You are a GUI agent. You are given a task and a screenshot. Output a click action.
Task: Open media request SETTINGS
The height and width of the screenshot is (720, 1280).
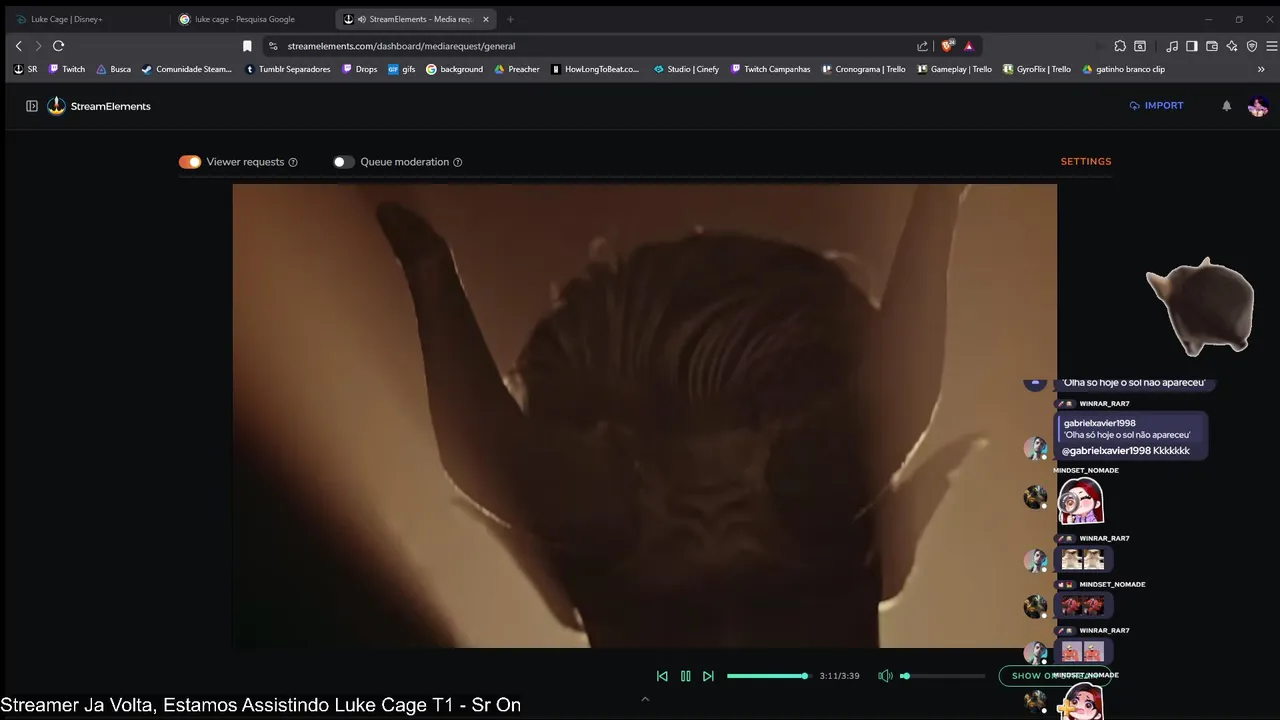click(x=1086, y=161)
